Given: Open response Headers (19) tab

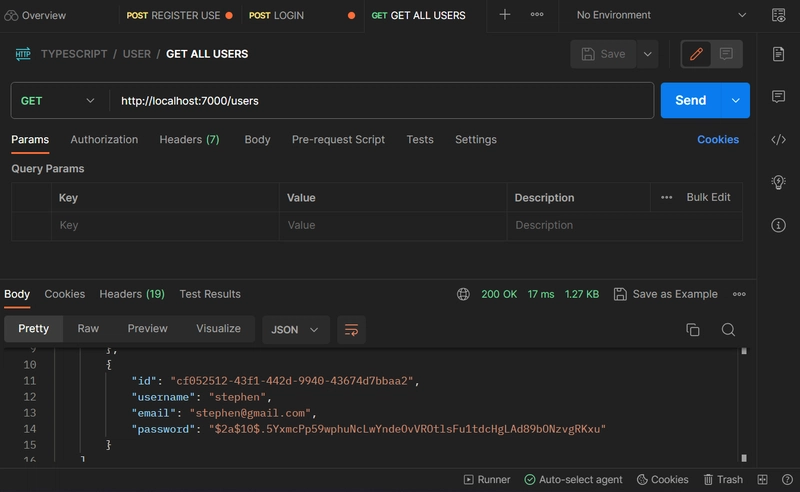Looking at the screenshot, I should click(x=132, y=294).
